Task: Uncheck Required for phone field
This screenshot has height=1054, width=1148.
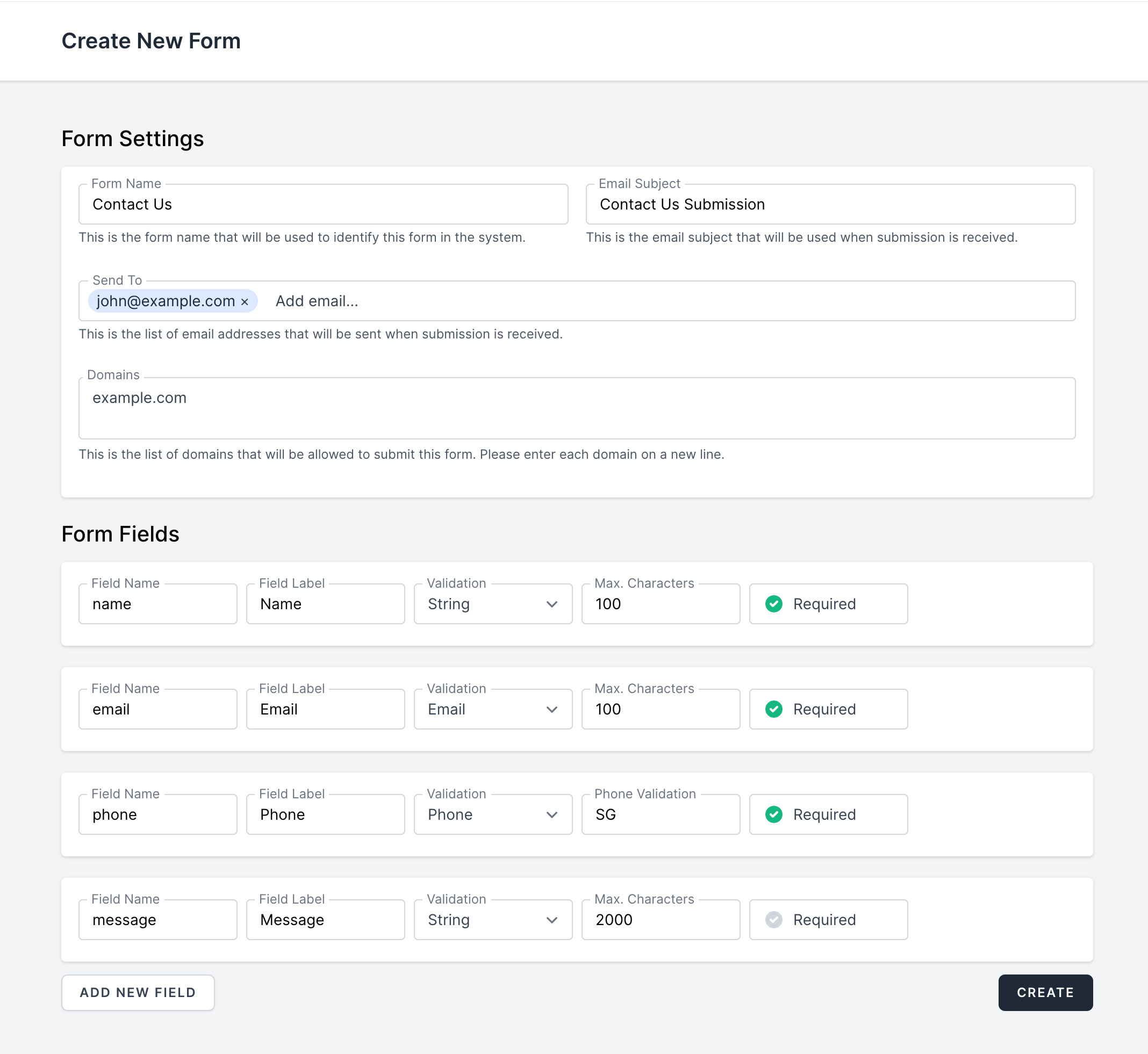Action: click(773, 814)
